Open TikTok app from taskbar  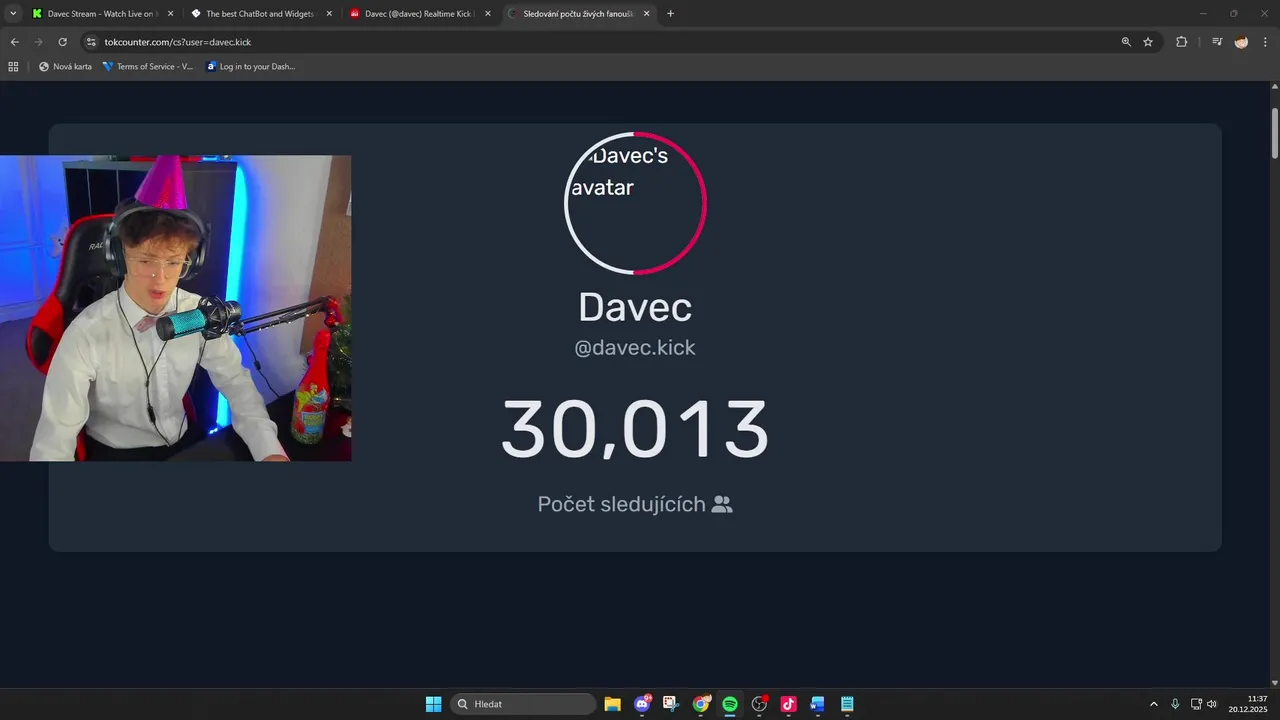pyautogui.click(x=788, y=704)
